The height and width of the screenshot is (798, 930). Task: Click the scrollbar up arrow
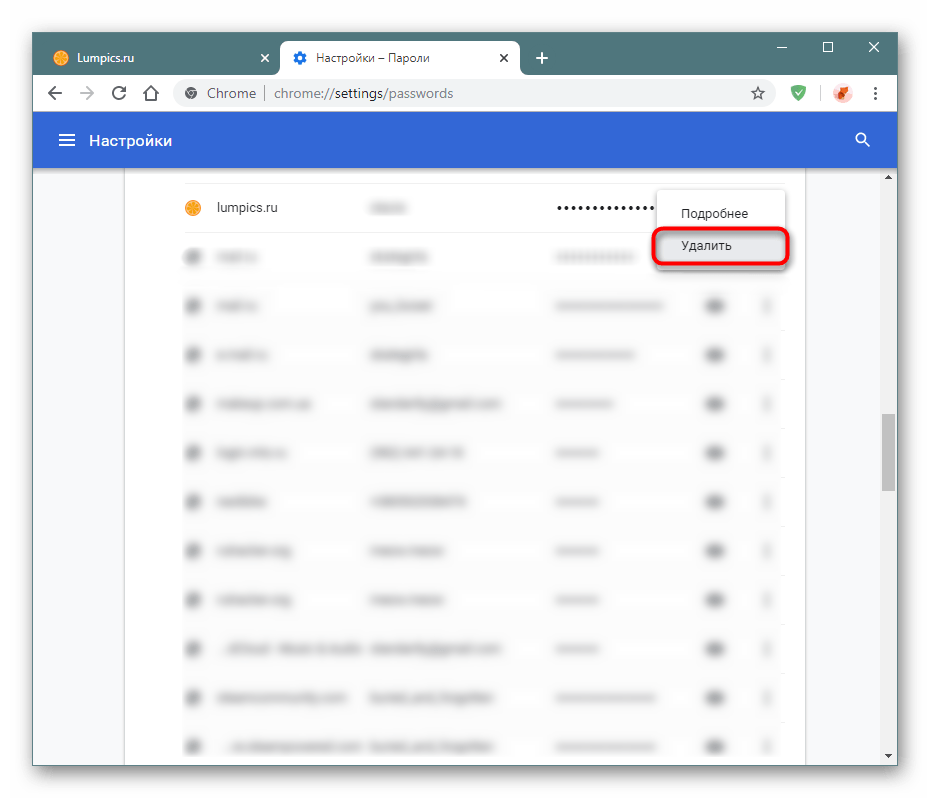pos(888,178)
